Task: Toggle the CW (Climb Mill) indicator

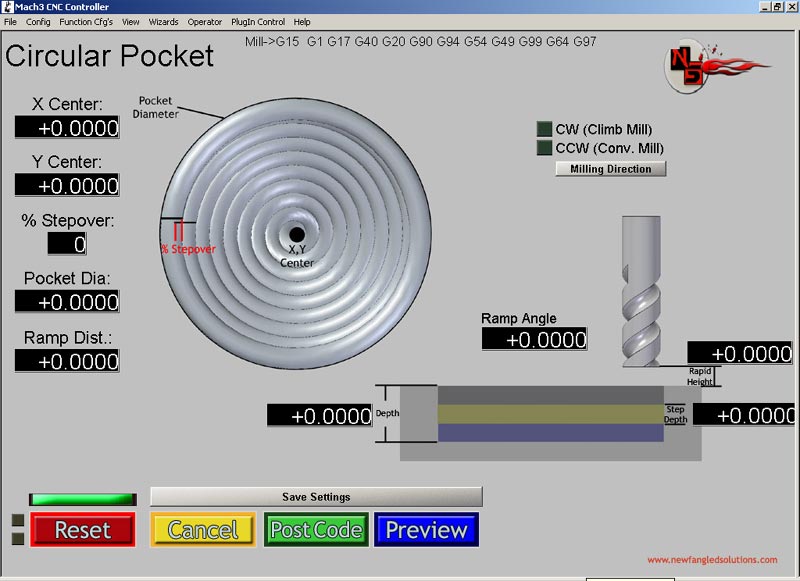Action: [544, 129]
